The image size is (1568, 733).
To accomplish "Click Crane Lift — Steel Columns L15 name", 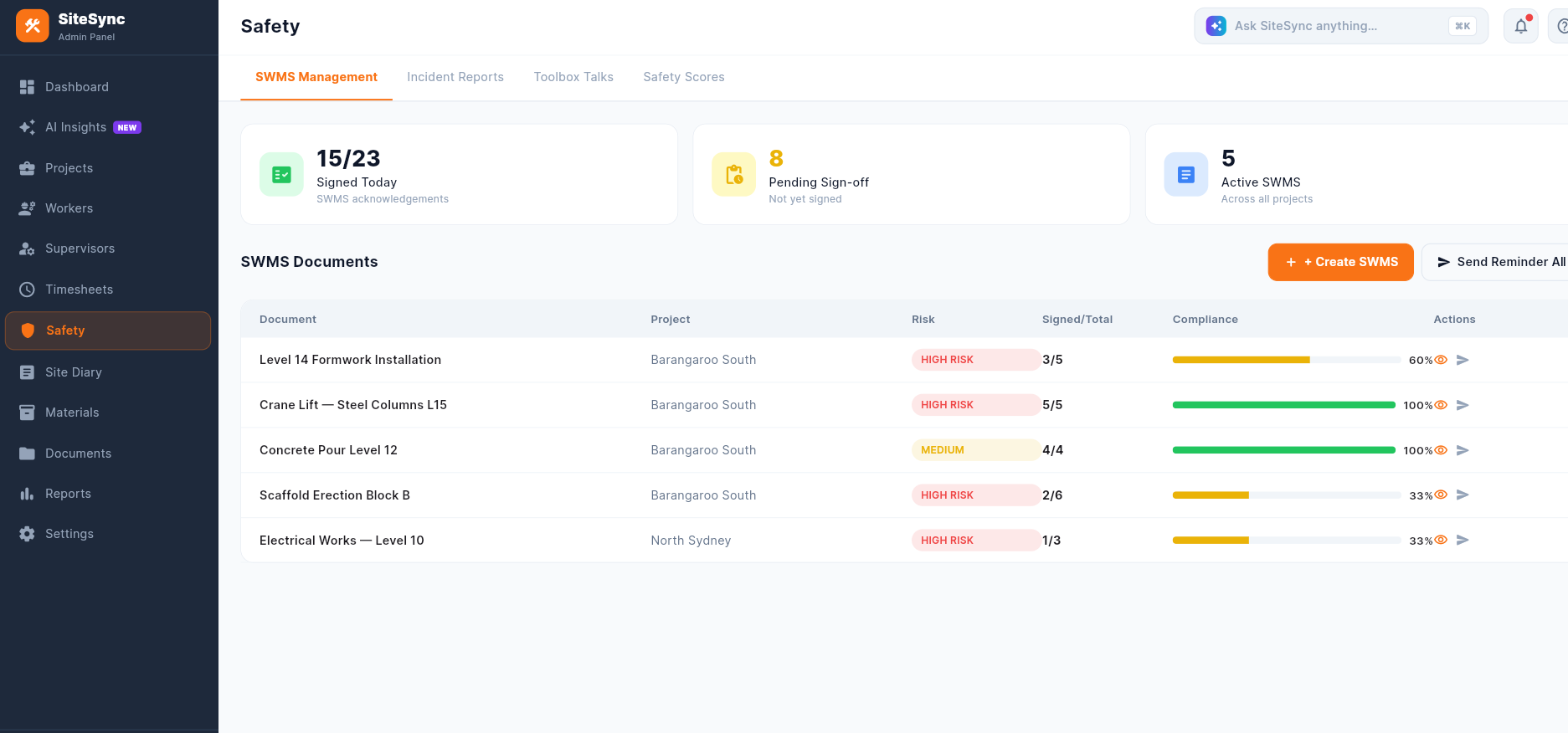I will click(353, 405).
